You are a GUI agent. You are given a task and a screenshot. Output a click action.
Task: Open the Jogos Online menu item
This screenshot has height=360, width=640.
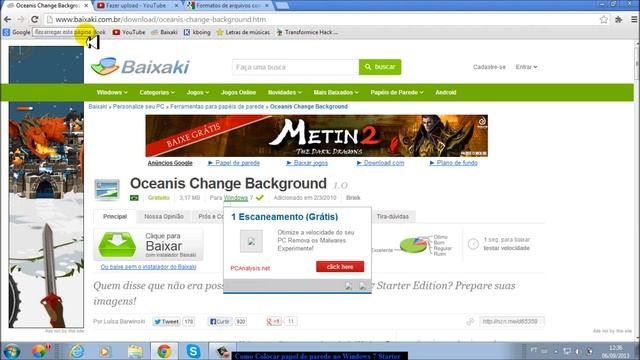coord(238,93)
